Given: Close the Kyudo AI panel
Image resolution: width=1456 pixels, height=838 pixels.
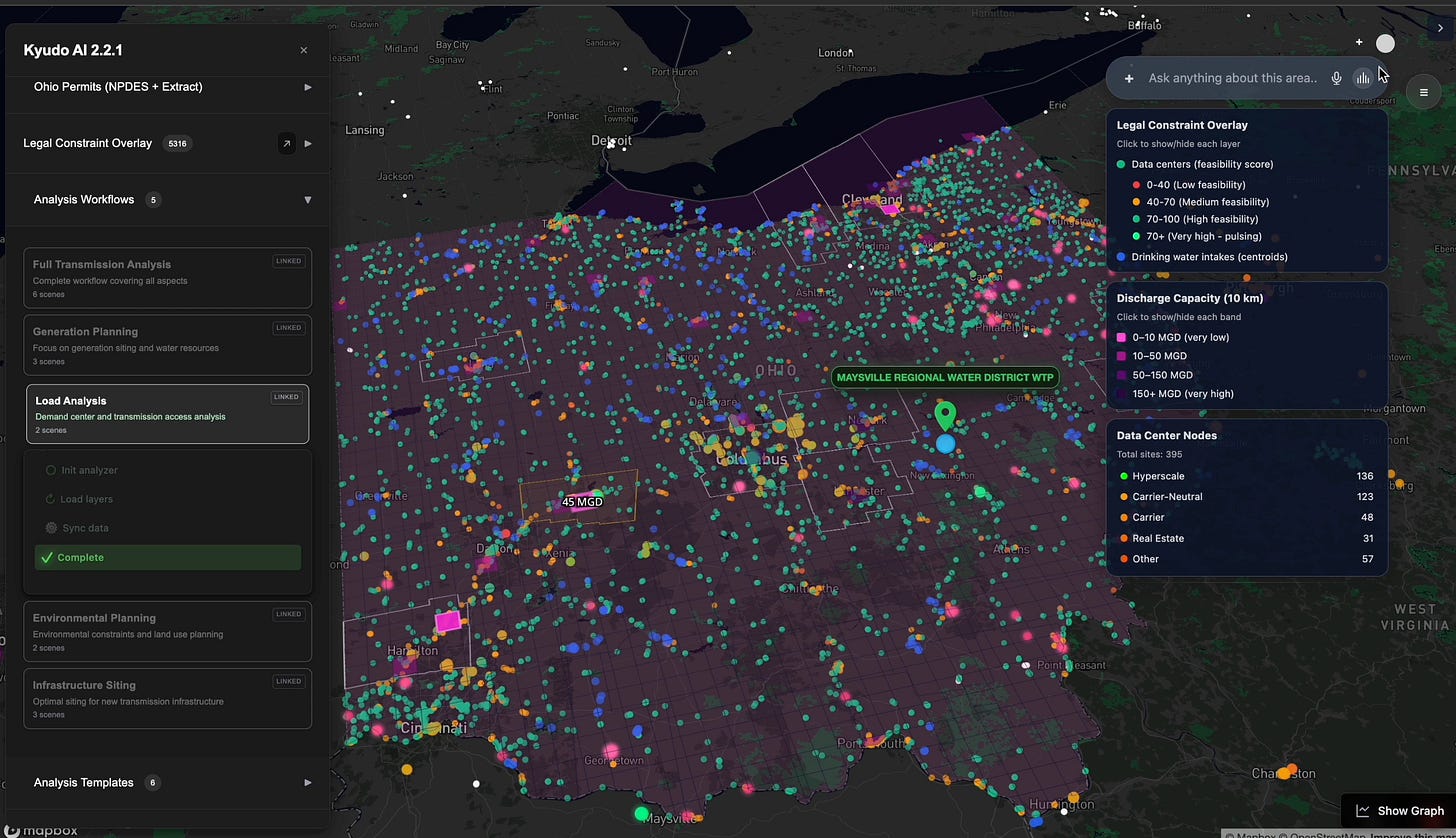Looking at the screenshot, I should click(304, 50).
